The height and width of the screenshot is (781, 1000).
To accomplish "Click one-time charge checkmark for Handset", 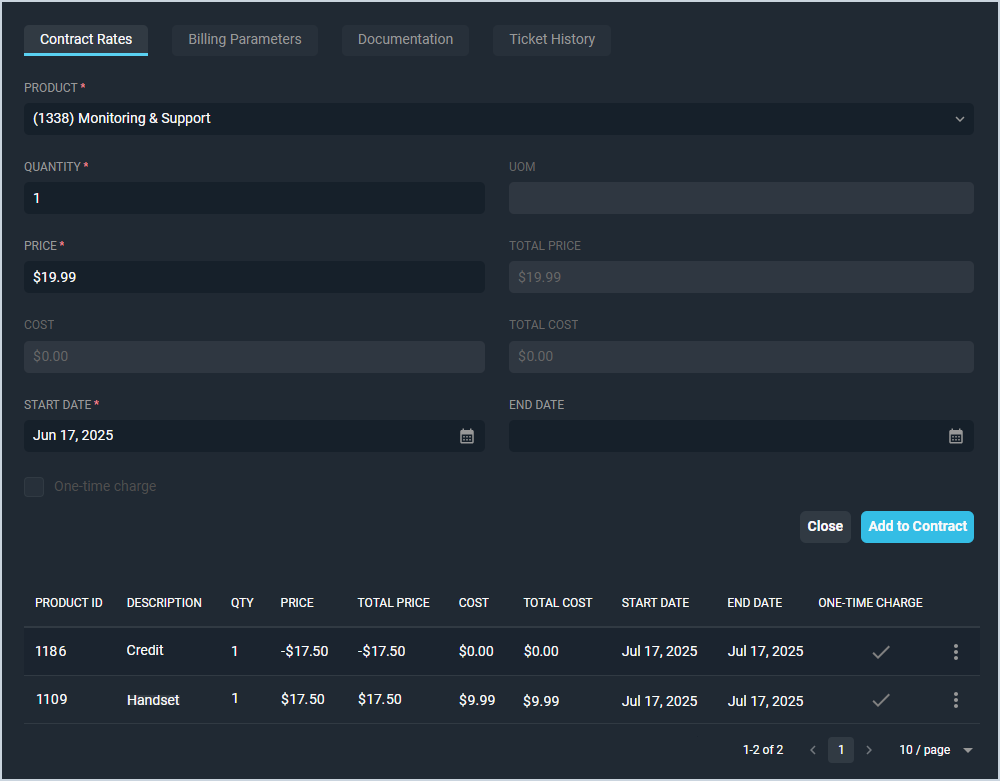I will click(880, 700).
